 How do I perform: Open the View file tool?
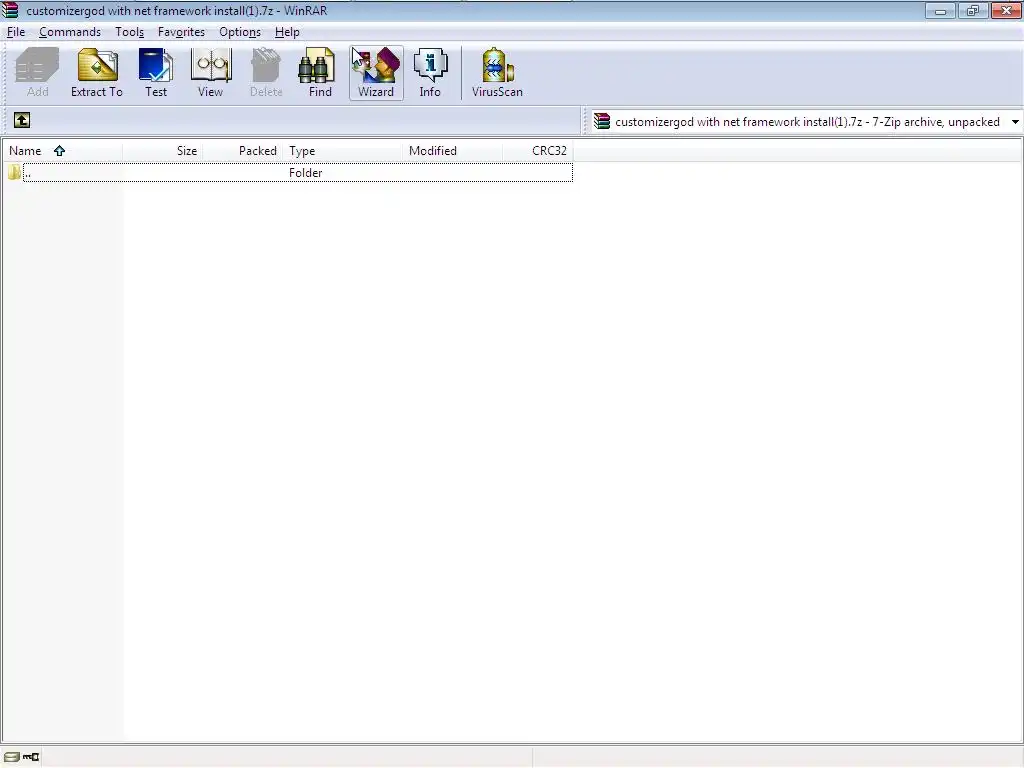(210, 72)
